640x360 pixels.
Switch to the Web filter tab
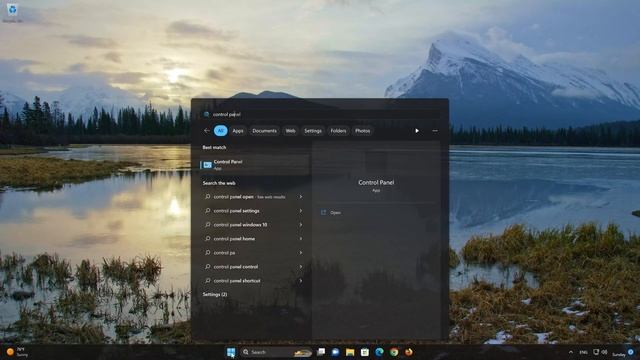click(x=290, y=131)
